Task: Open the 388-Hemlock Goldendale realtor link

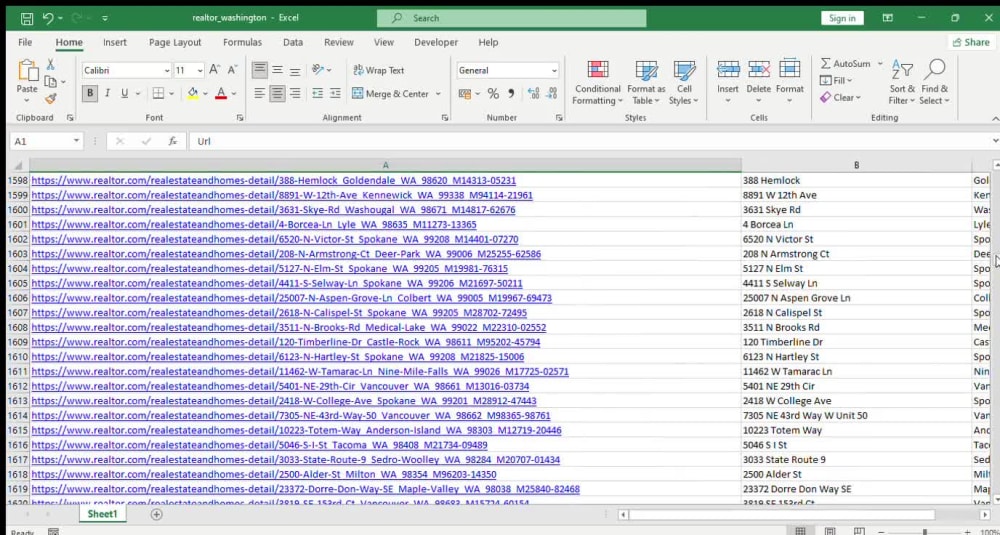Action: pos(274,180)
